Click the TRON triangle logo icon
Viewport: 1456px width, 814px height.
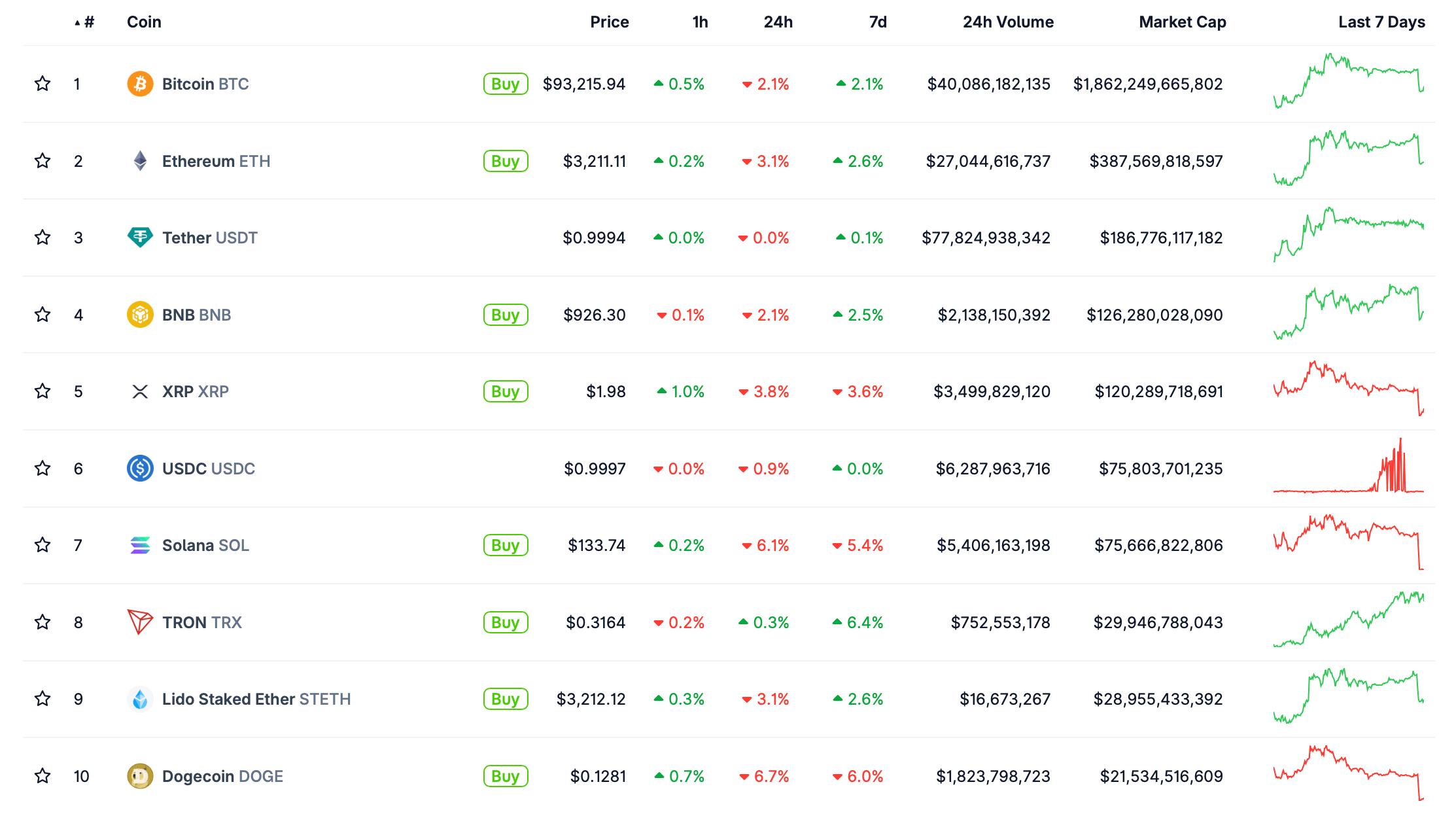(x=140, y=622)
